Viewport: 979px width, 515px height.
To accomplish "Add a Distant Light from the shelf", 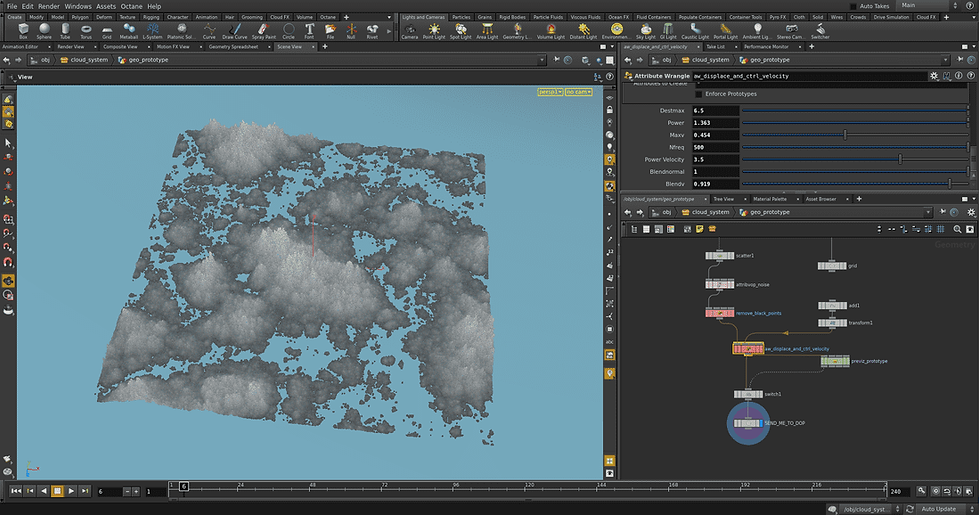I will [x=583, y=31].
